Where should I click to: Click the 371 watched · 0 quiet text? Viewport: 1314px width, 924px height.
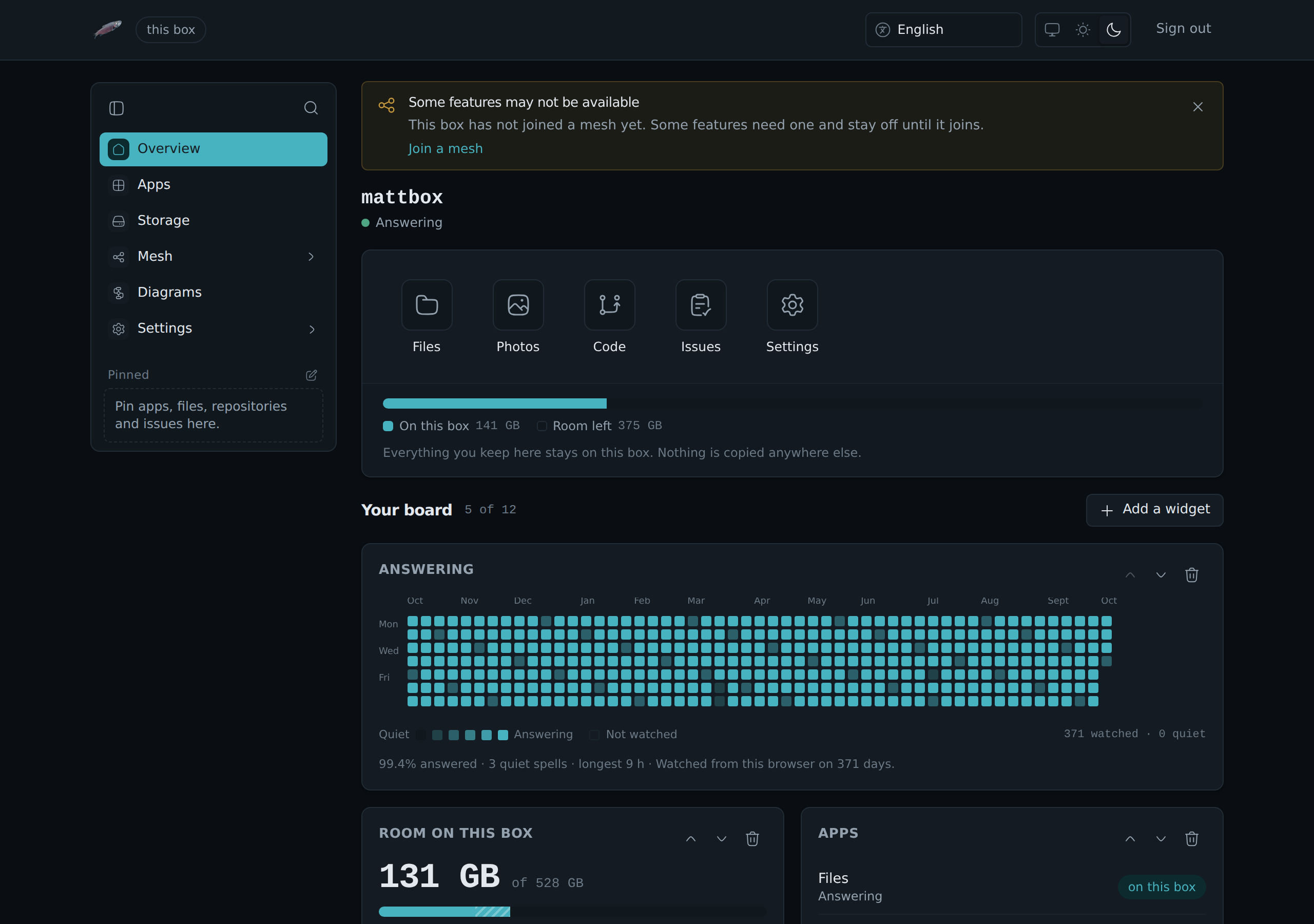[x=1134, y=734]
